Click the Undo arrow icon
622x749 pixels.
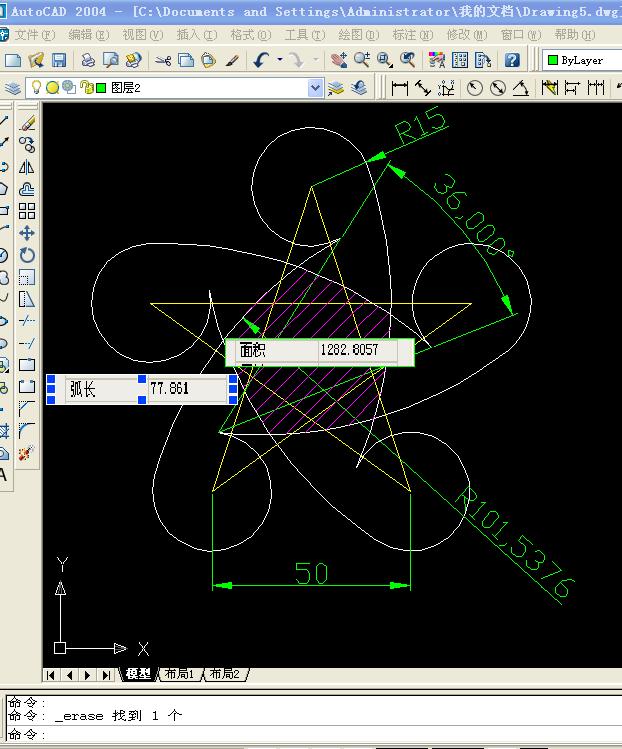pyautogui.click(x=261, y=60)
